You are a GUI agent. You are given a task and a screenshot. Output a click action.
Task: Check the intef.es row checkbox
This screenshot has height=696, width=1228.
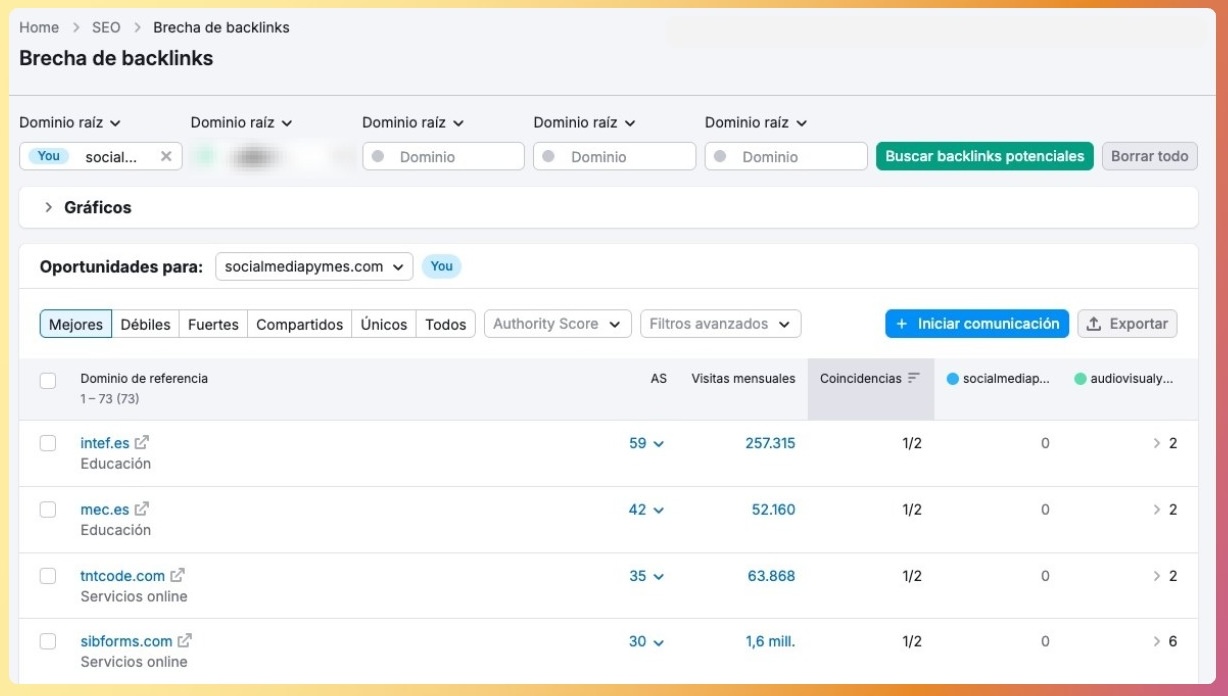[x=48, y=443]
